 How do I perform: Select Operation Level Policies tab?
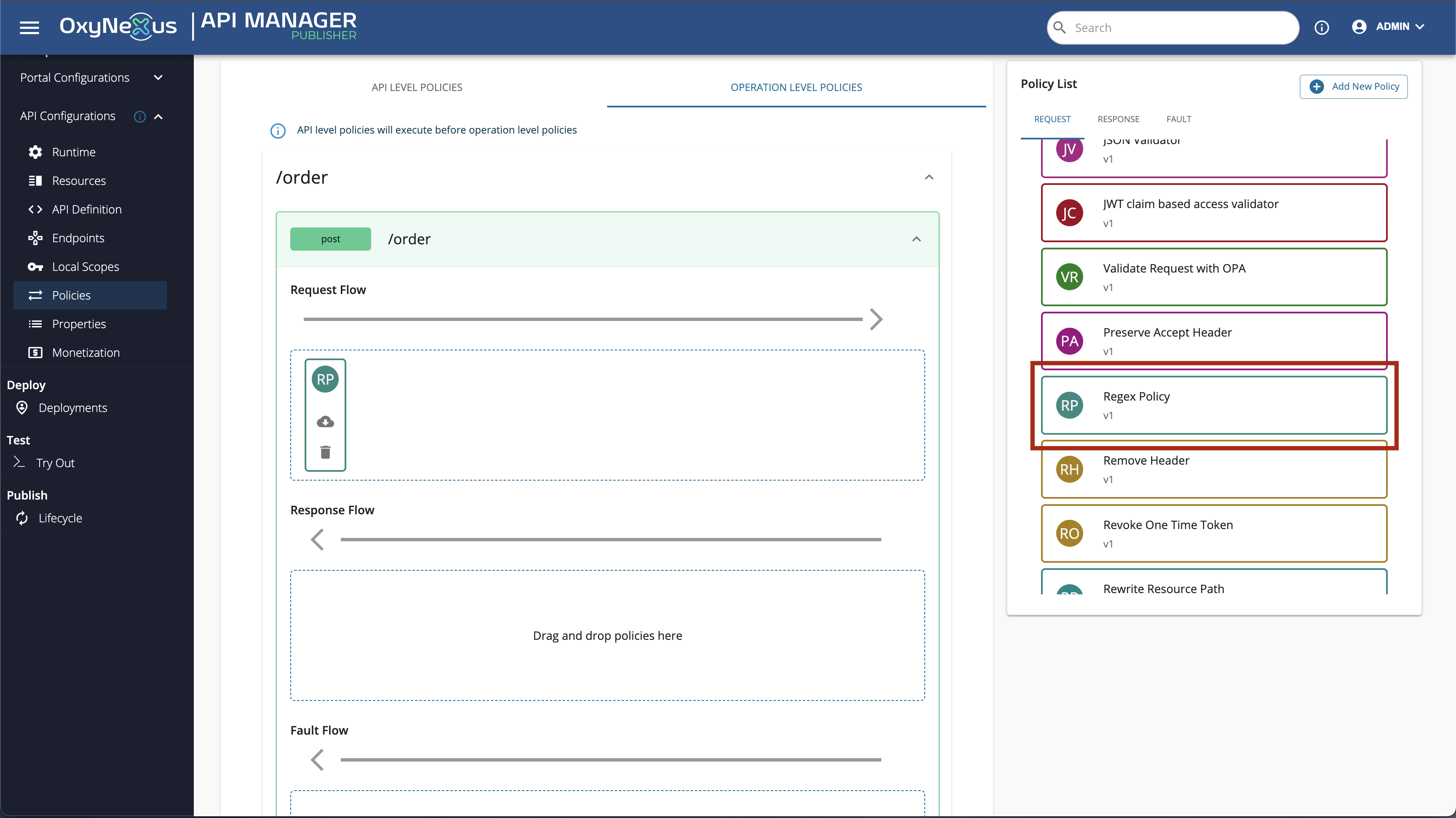[x=796, y=87]
